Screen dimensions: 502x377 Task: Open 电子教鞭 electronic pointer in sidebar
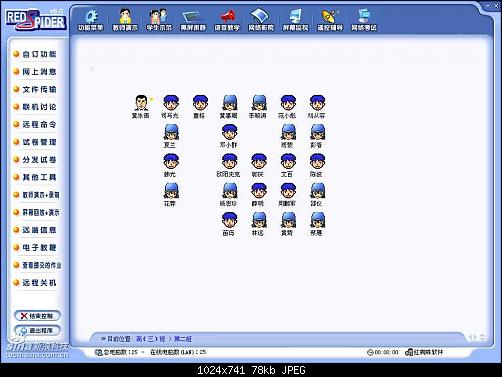coord(35,248)
